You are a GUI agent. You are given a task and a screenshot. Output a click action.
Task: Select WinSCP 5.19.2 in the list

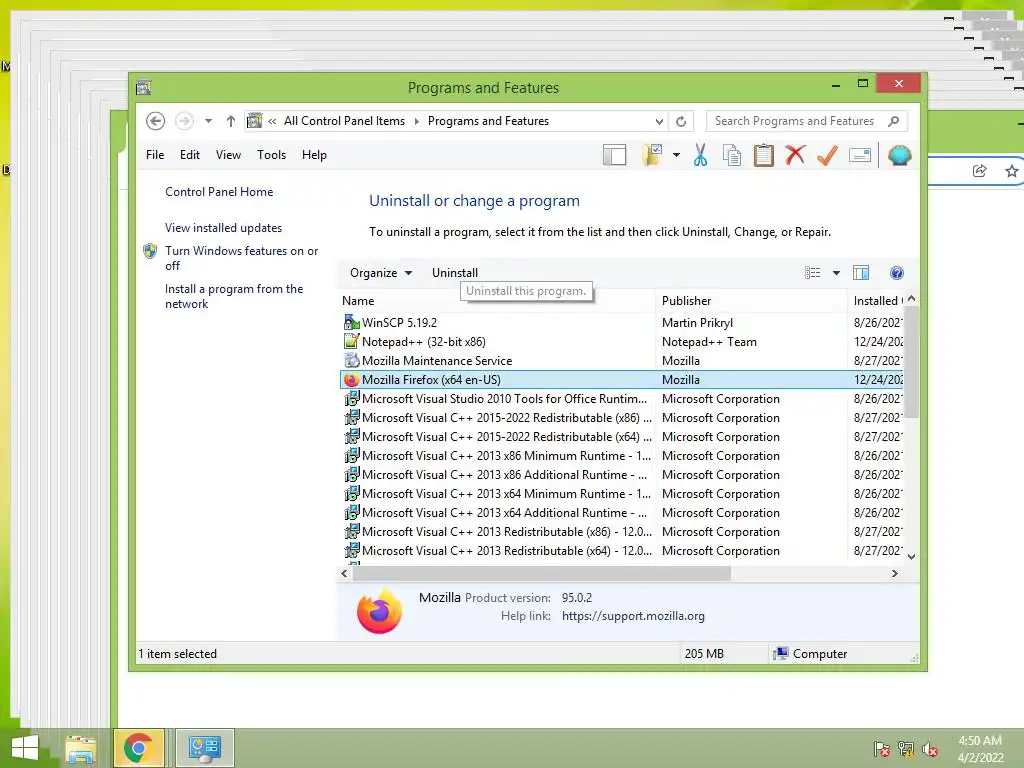pyautogui.click(x=399, y=323)
